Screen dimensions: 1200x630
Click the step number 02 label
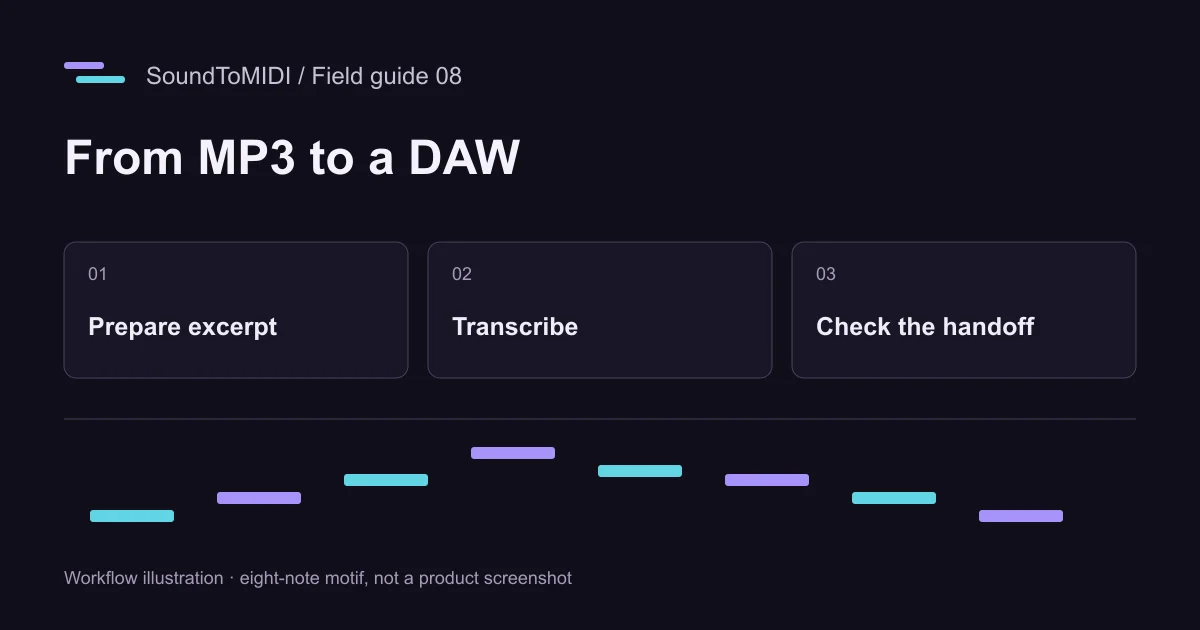click(x=461, y=274)
